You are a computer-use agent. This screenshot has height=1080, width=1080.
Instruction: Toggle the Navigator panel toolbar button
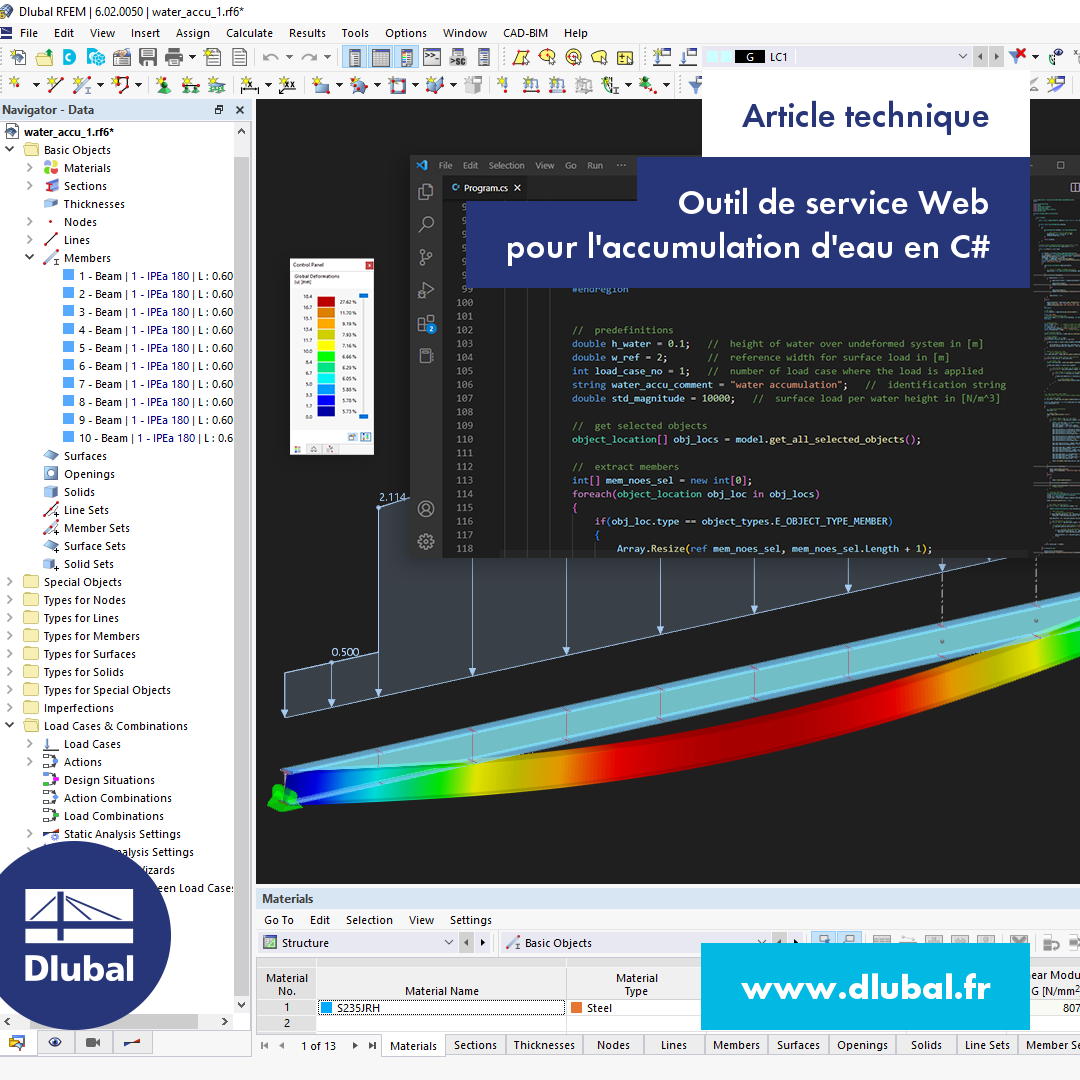[355, 57]
